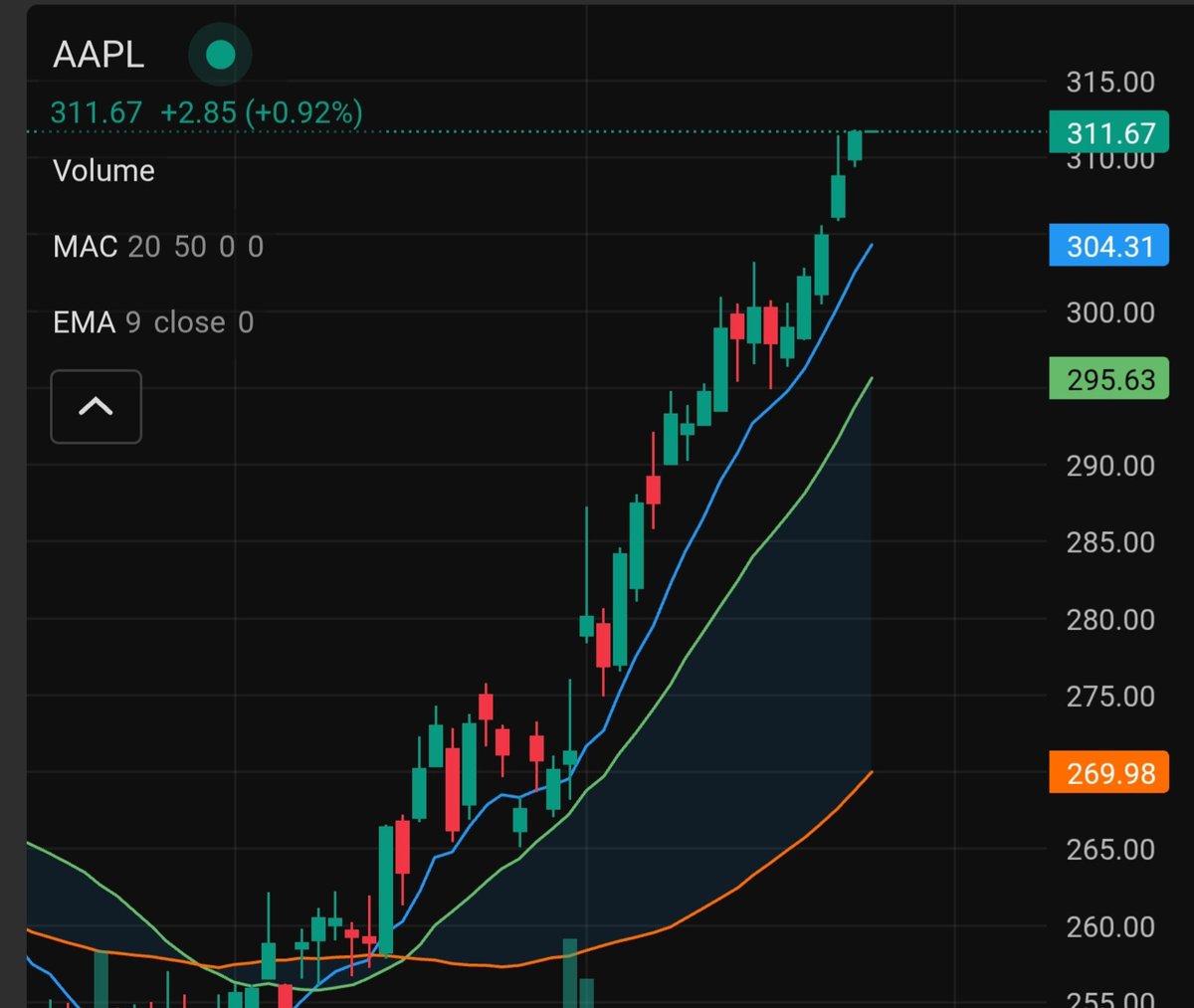The image size is (1194, 1008).
Task: Click the orange moving average tag 269.98
Action: pyautogui.click(x=1108, y=772)
